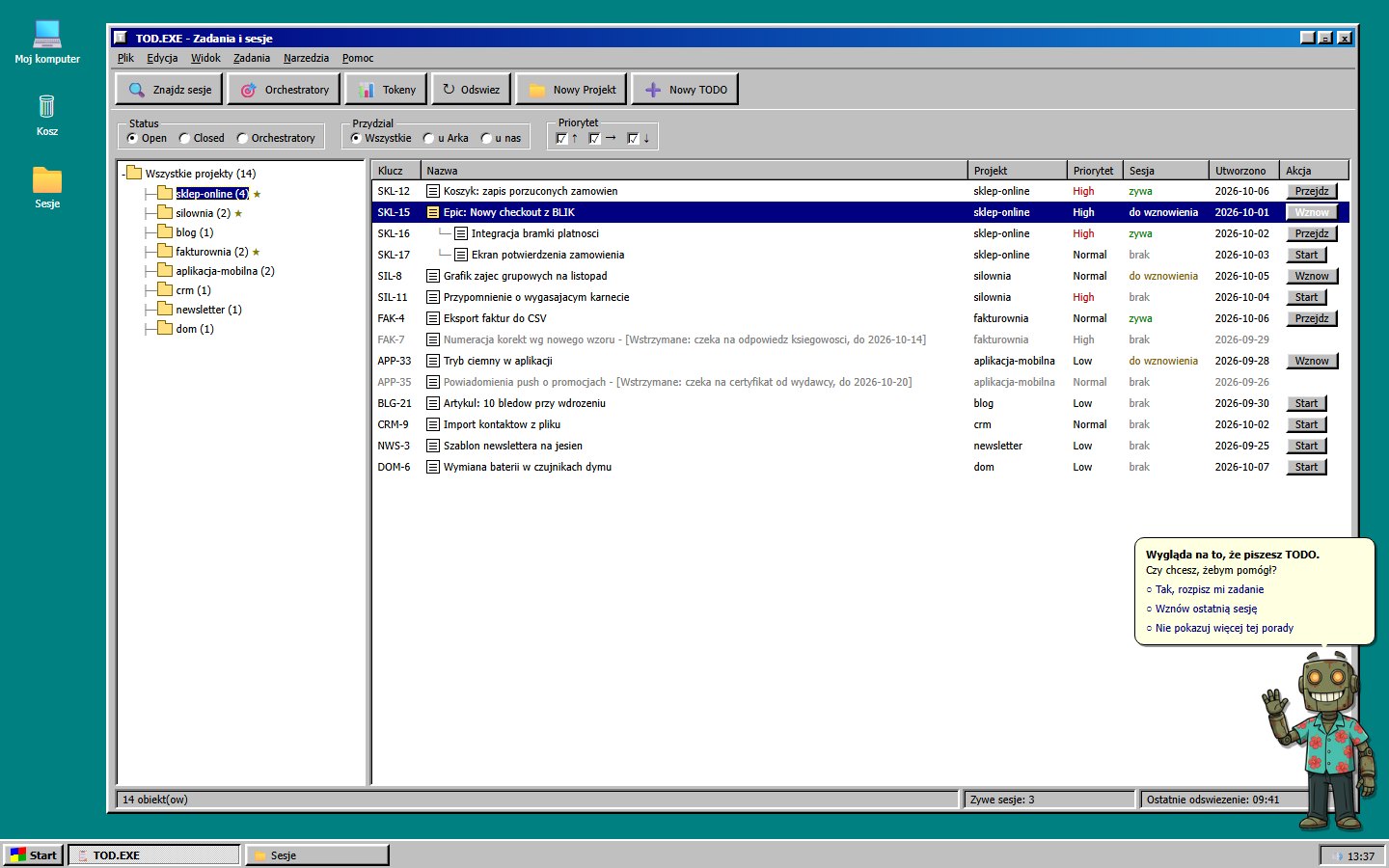Sort by the Nazwa column header
This screenshot has height=868, width=1389.
pos(694,171)
